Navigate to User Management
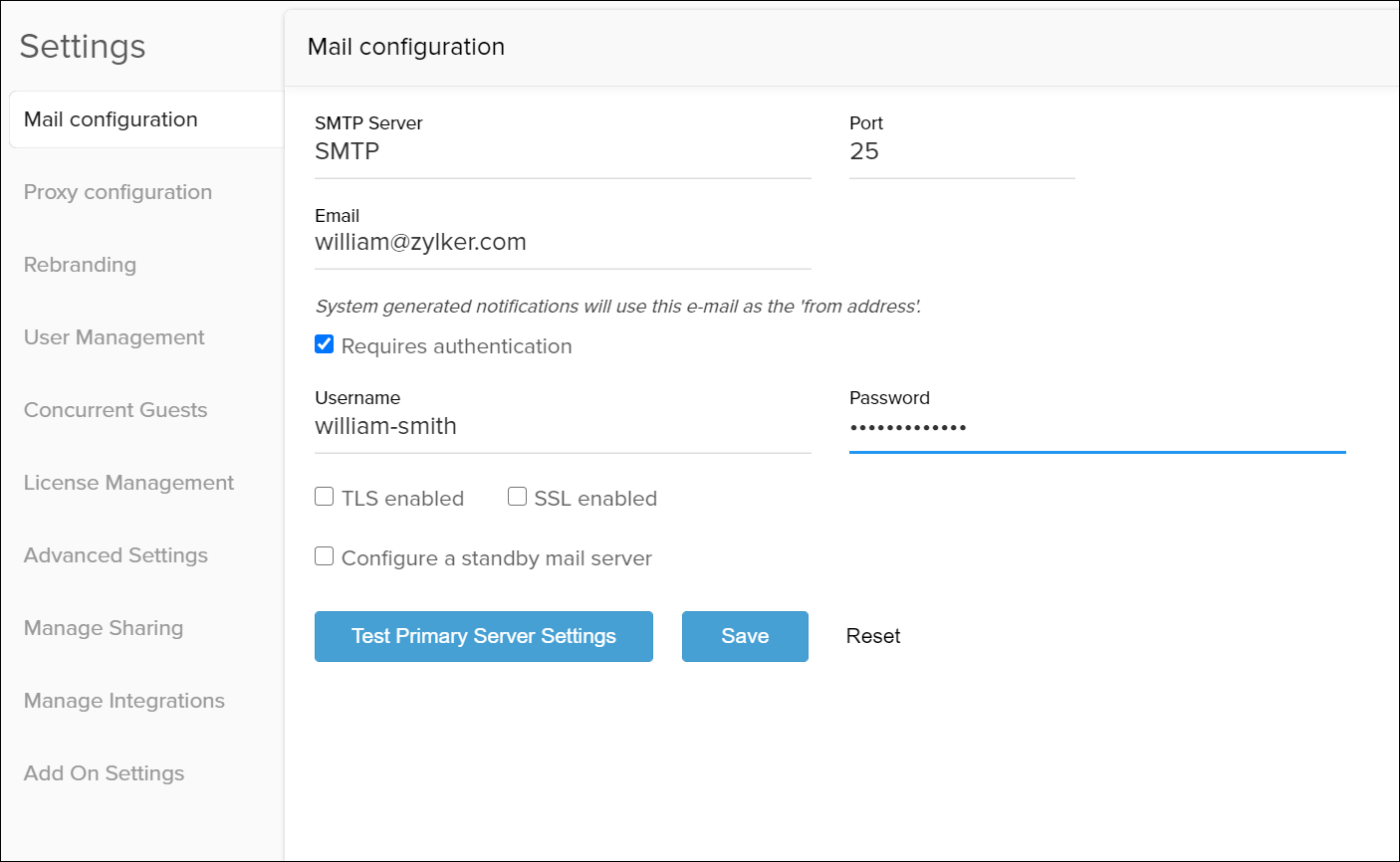 pyautogui.click(x=114, y=337)
